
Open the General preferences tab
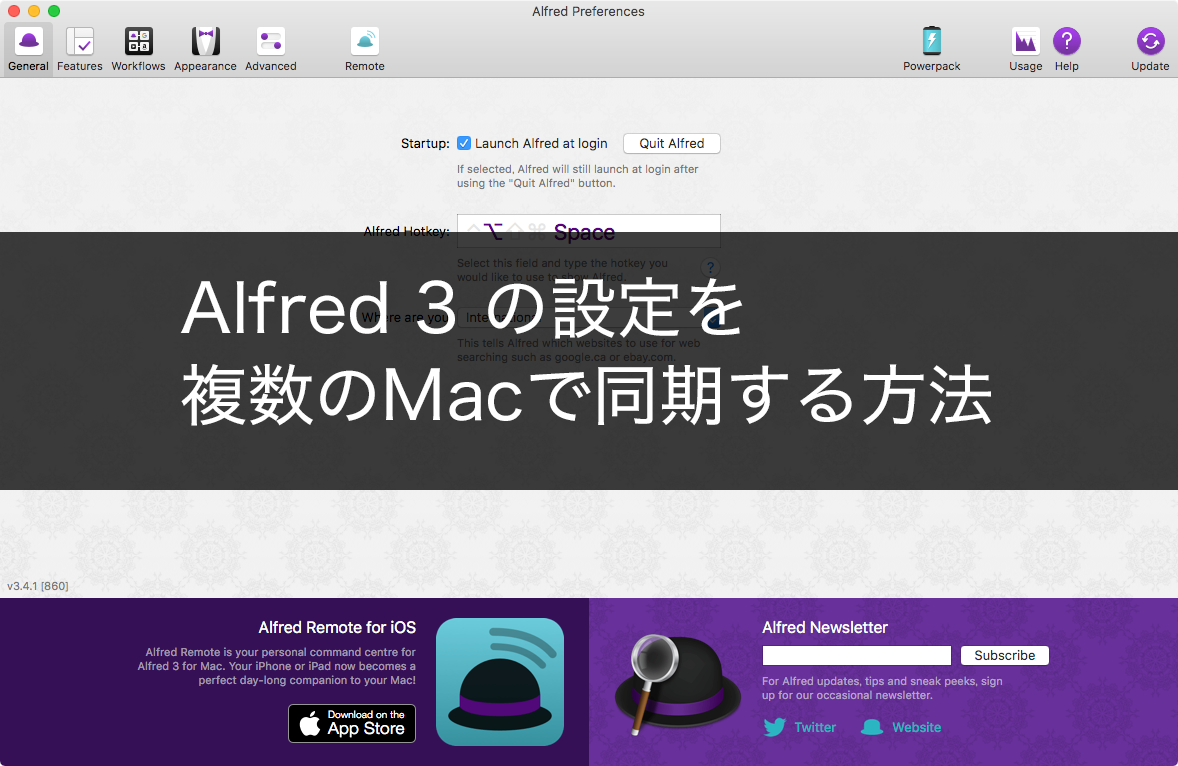(x=29, y=50)
